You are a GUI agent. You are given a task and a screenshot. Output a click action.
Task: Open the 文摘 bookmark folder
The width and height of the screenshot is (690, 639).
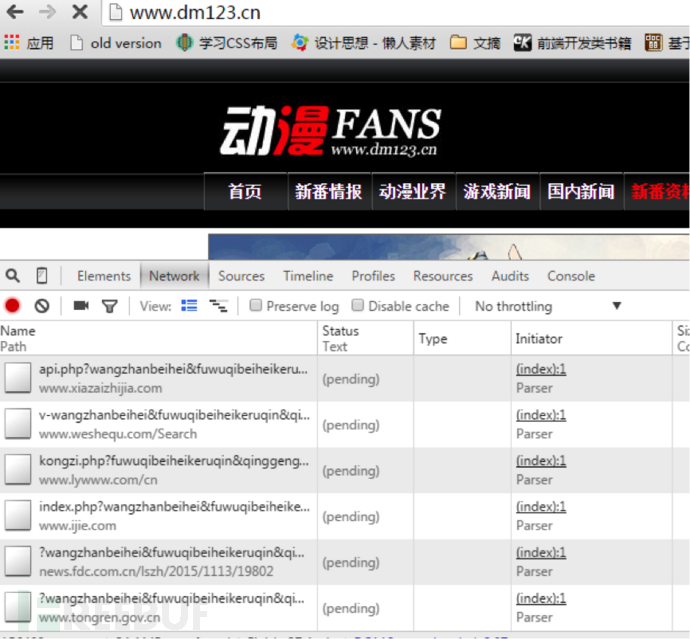pos(475,43)
